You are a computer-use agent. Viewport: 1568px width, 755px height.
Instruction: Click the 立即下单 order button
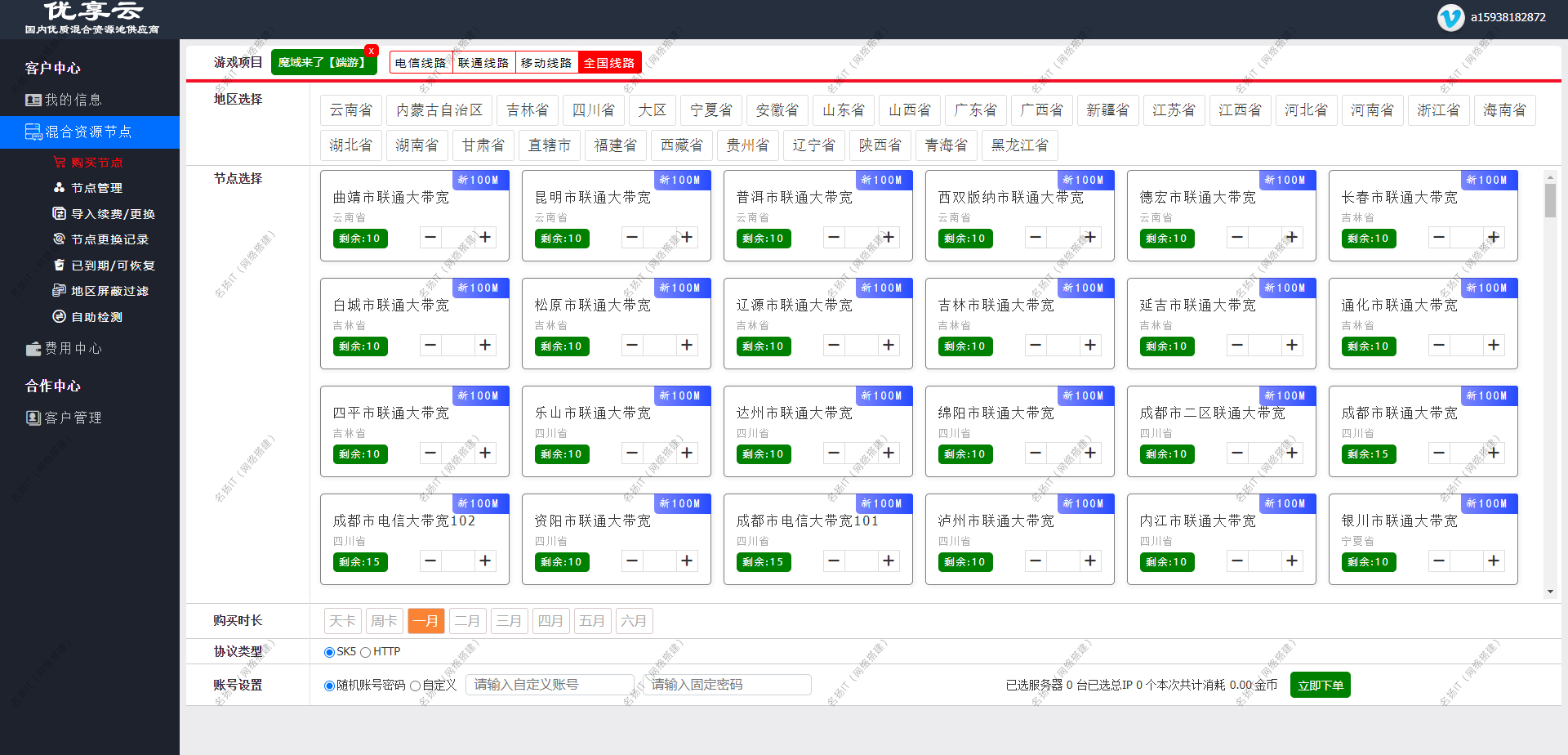point(1320,685)
